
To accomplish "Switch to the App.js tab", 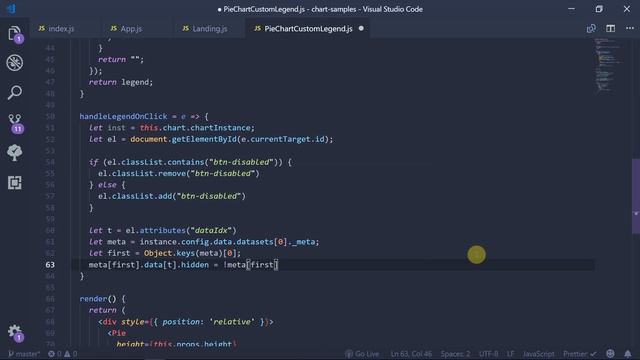I will tap(131, 29).
